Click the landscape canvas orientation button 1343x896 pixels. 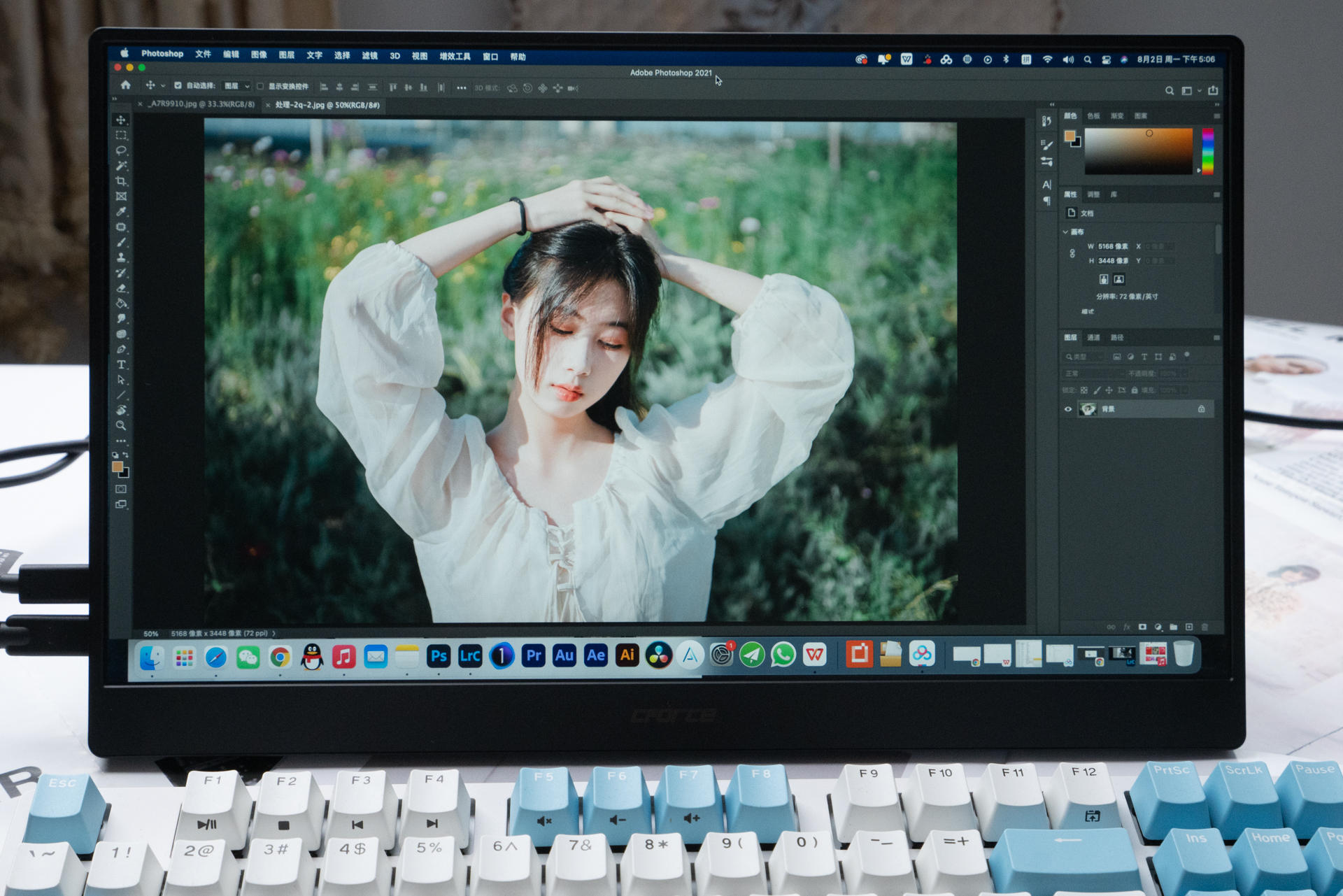pyautogui.click(x=1118, y=279)
